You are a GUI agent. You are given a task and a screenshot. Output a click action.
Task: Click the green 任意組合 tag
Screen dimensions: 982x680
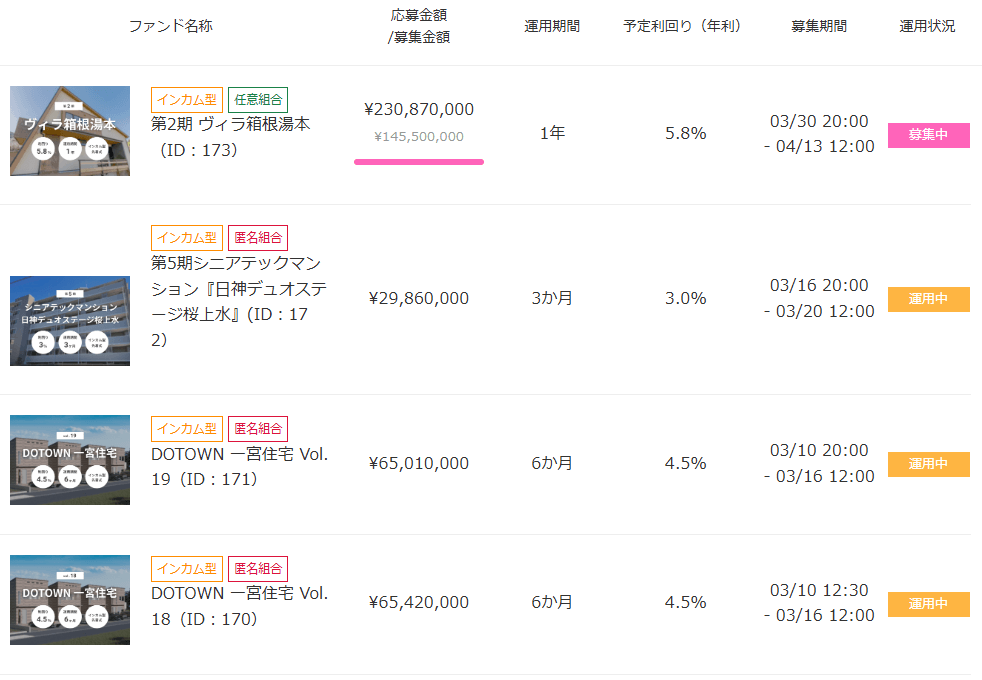point(258,99)
